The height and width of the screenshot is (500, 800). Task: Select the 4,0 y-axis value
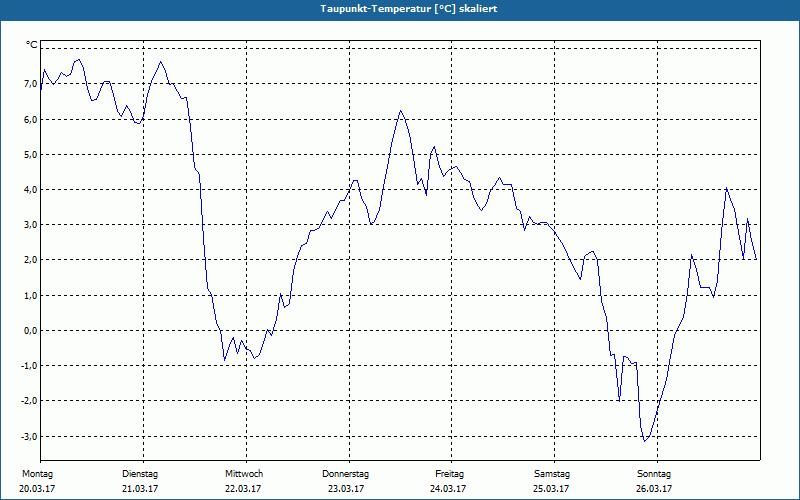[30, 190]
